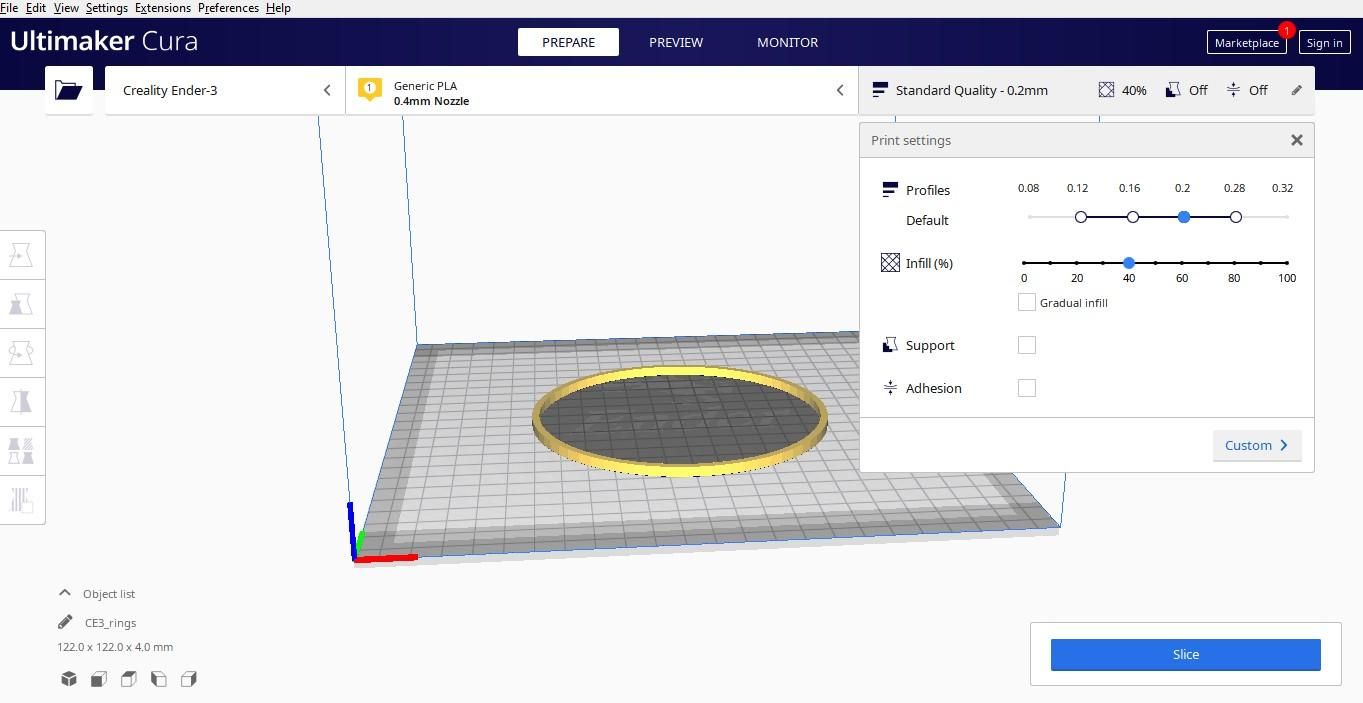Open Custom print settings
This screenshot has height=703, width=1363.
click(1257, 445)
